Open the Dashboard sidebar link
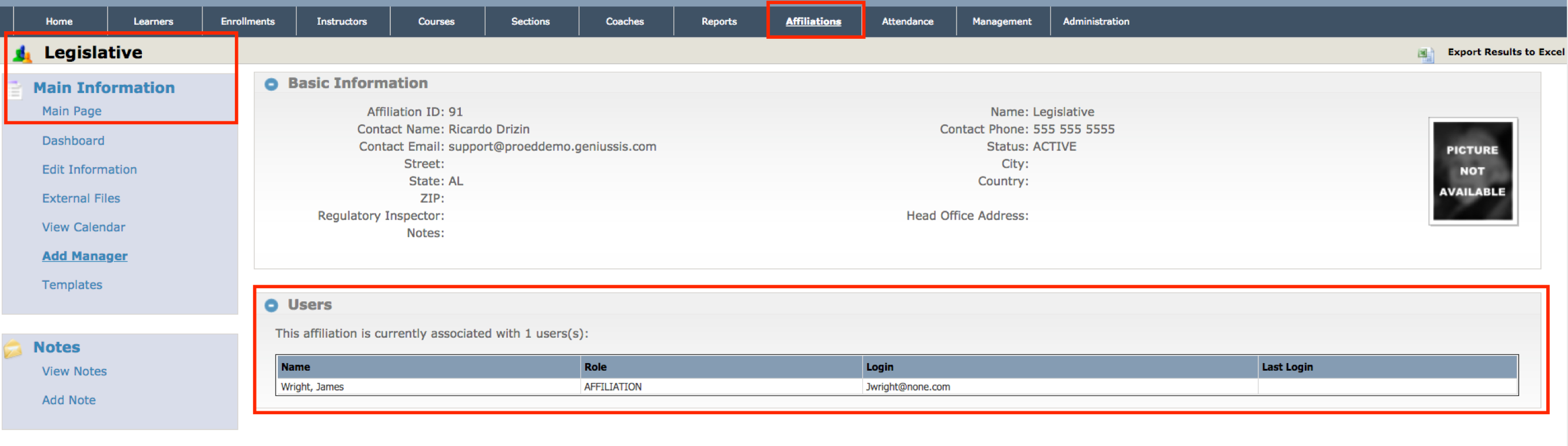 click(73, 141)
